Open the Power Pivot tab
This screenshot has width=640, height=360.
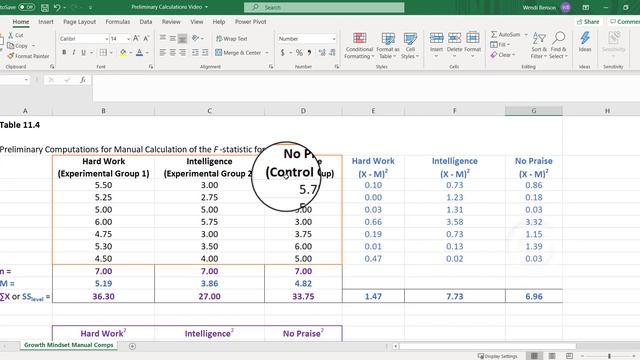(x=251, y=22)
